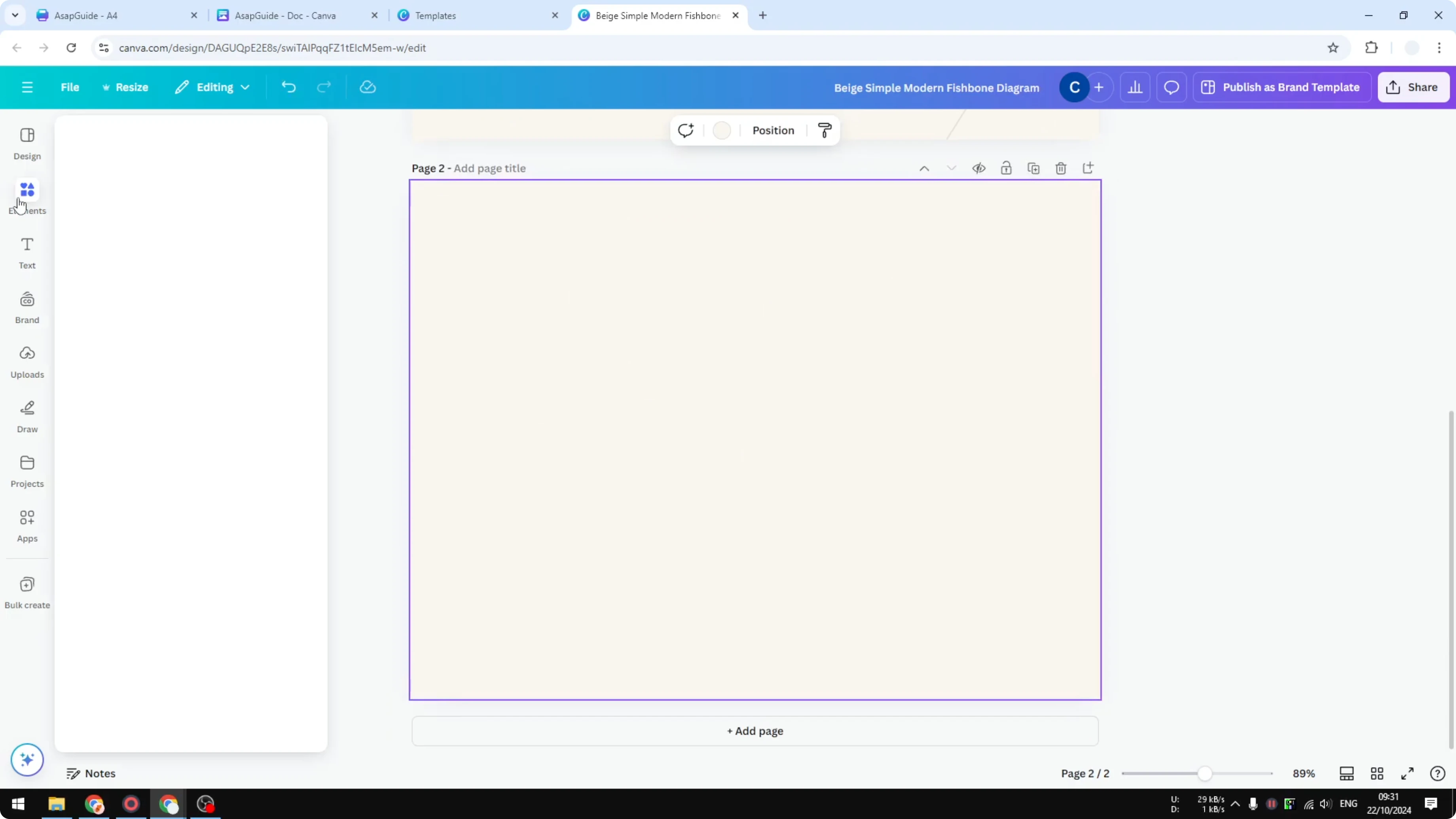Open the Editing mode dropdown
The image size is (1456, 819).
tap(212, 87)
